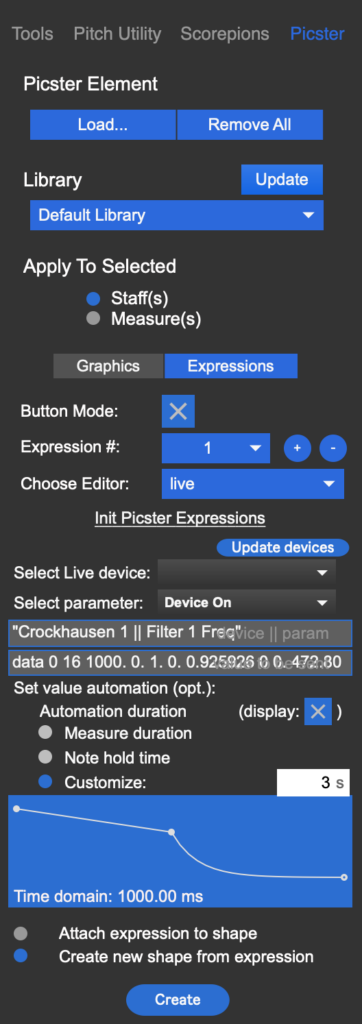Open the Device On parameter dropdown
Viewport: 362px width, 1024px height.
pos(247,603)
